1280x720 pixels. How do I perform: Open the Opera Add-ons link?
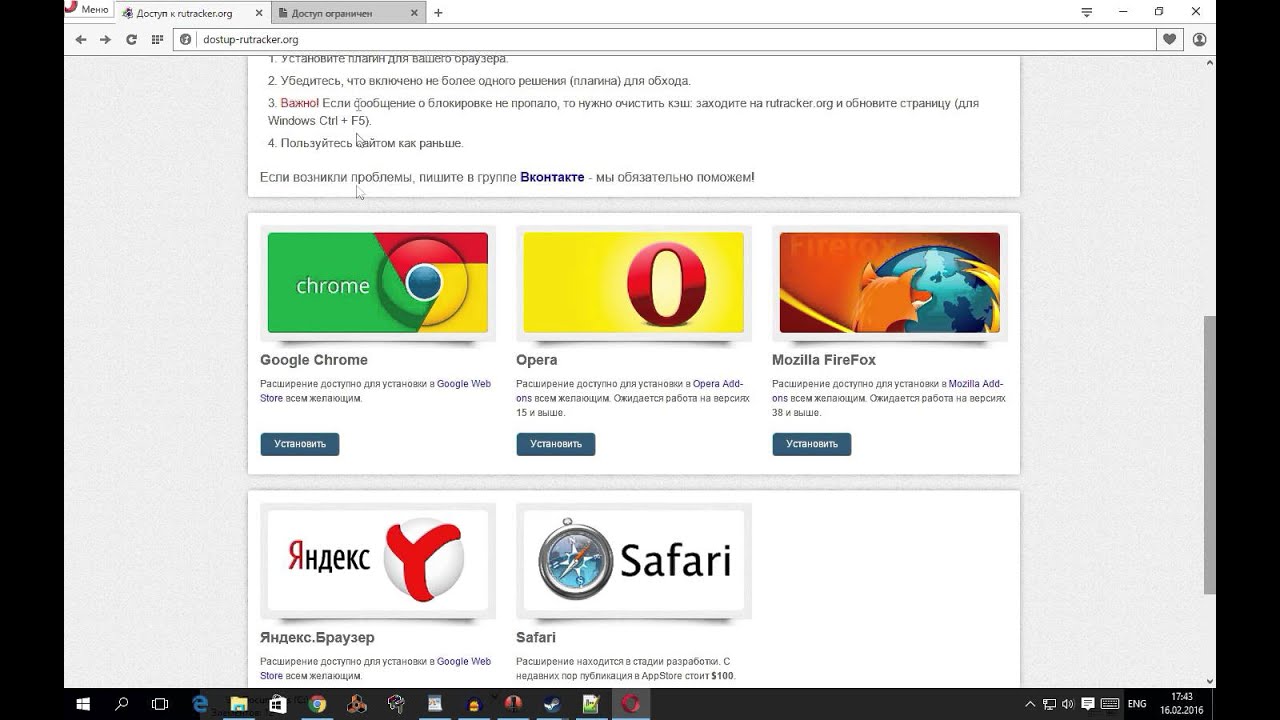[x=720, y=384]
